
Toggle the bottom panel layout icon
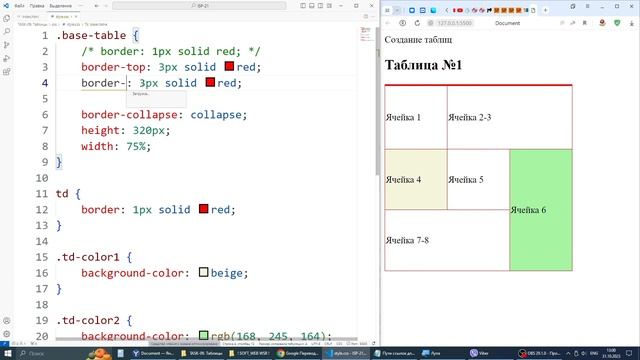tap(311, 6)
